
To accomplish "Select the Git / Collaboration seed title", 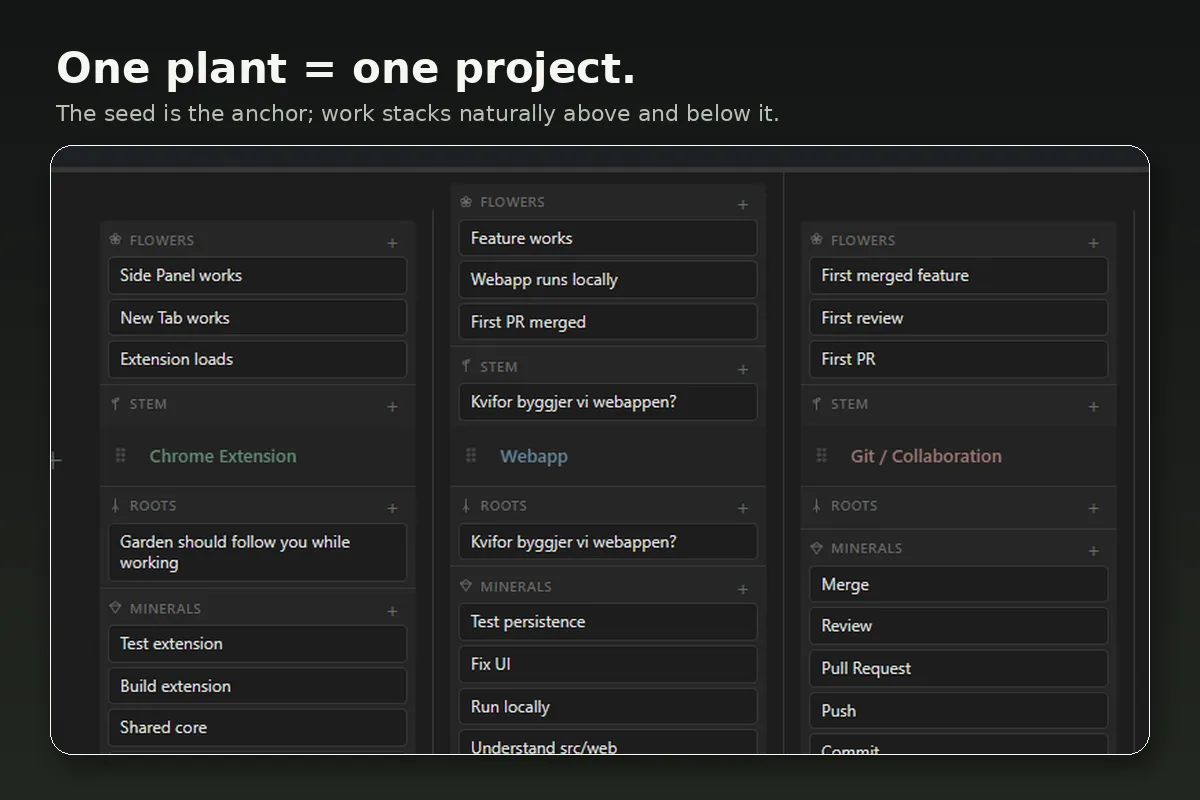I will (x=926, y=456).
